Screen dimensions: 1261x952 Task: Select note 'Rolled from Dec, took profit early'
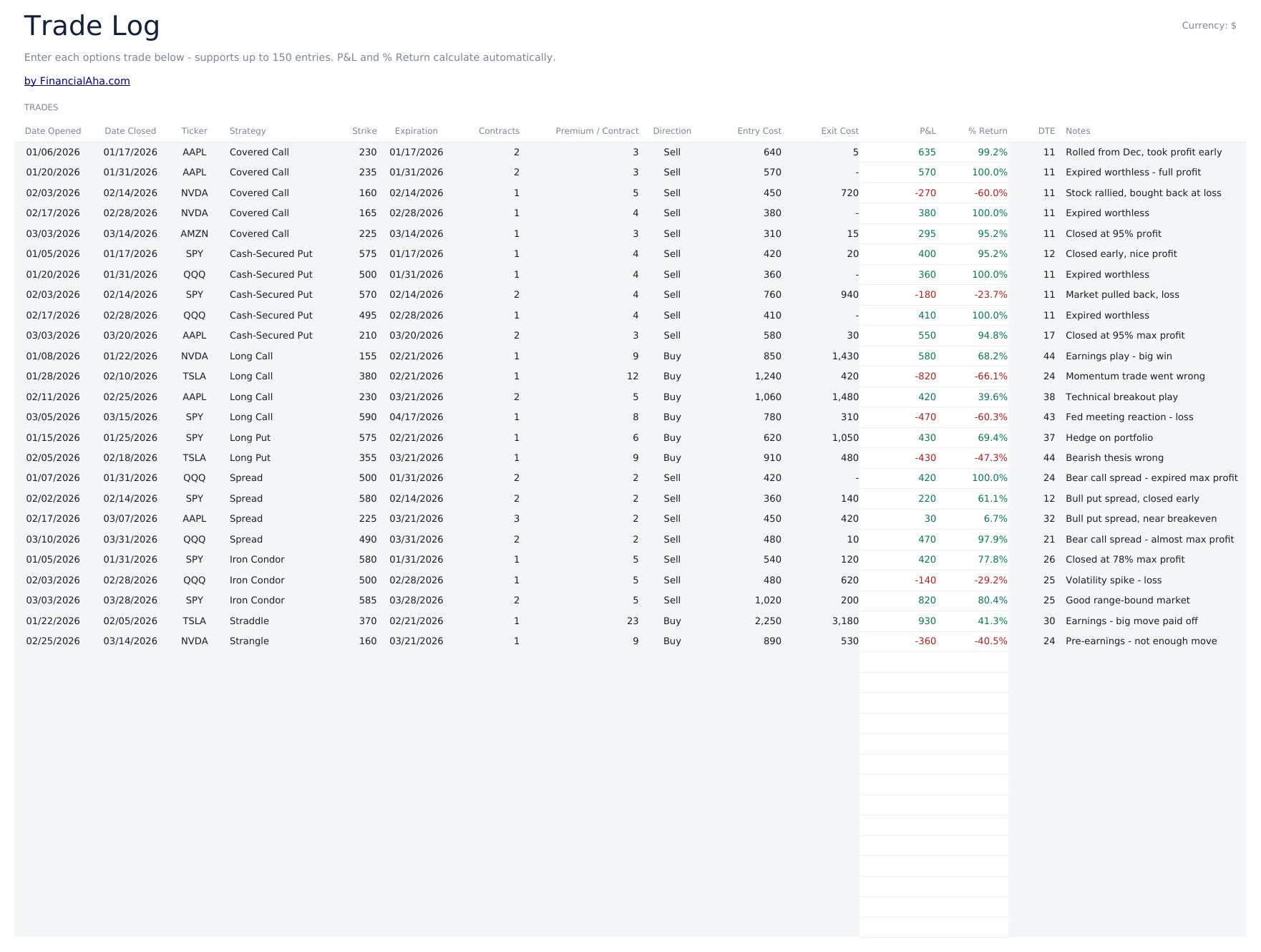coord(1144,152)
